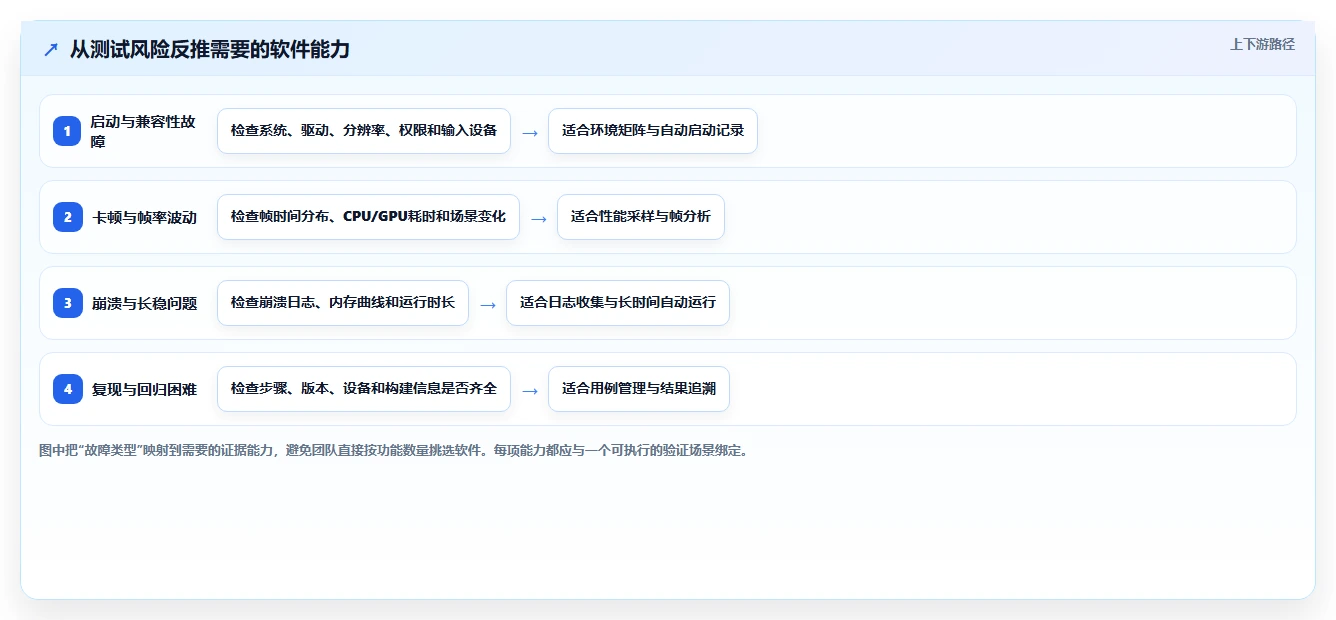Viewport: 1336px width, 620px height.
Task: Click the 适合环境矩阵与自动启动记录 box
Action: [x=653, y=131]
